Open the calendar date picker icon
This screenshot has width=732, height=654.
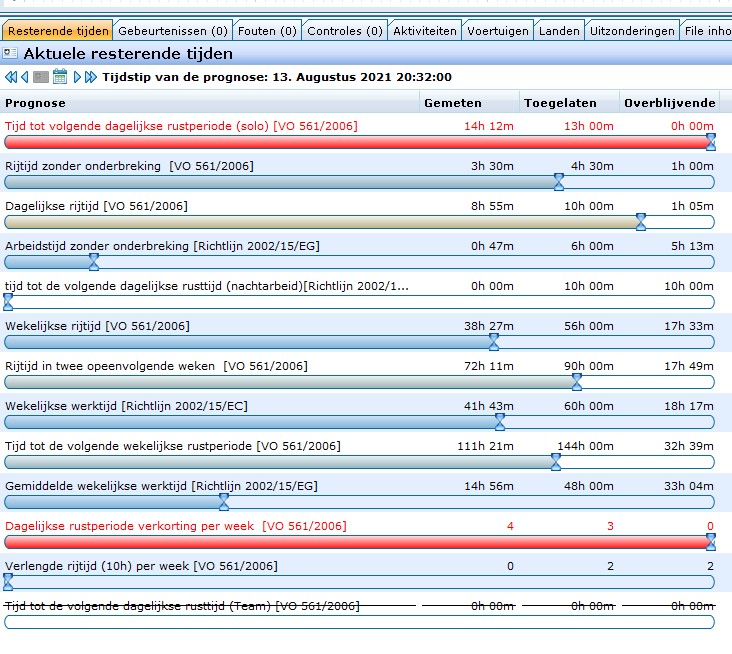60,77
